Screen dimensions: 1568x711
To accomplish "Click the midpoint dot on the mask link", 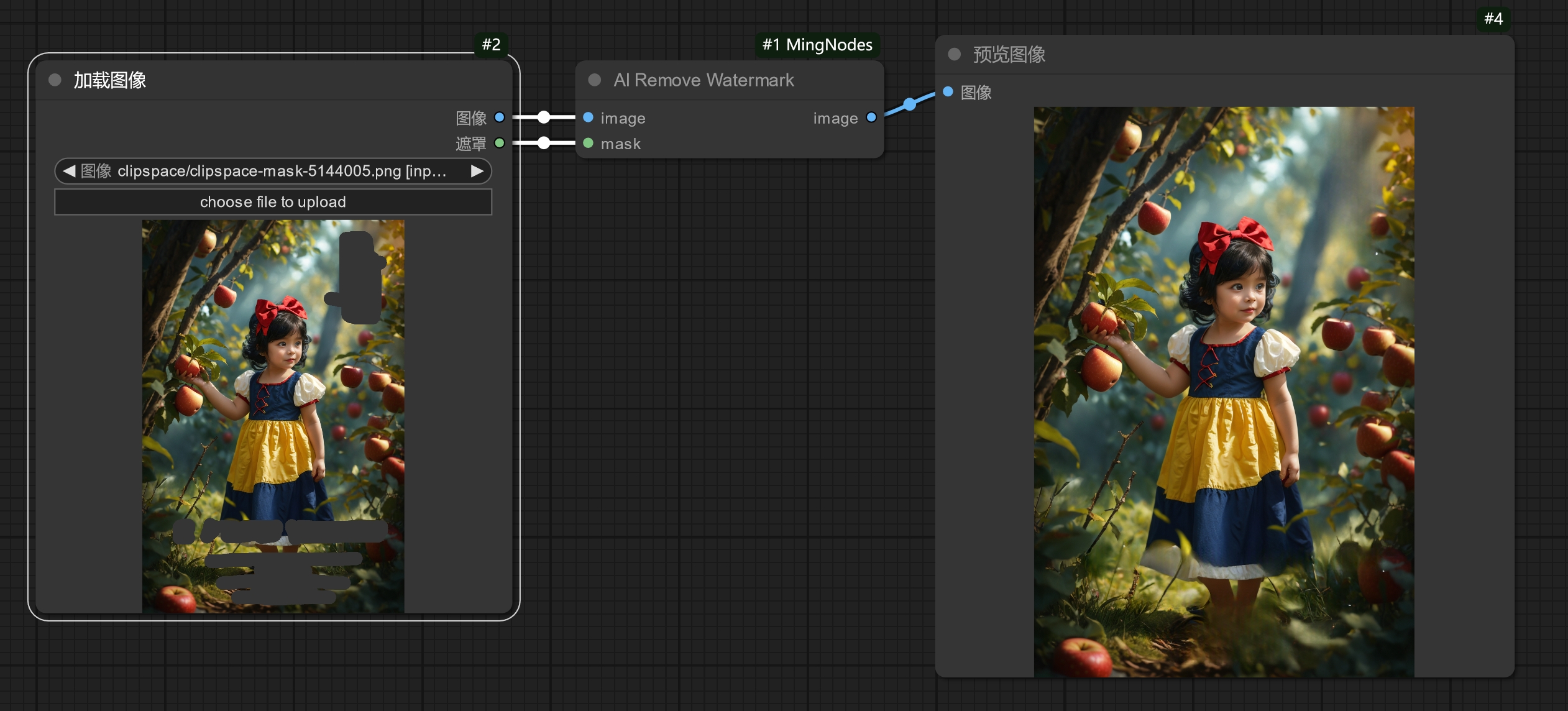I will pos(544,143).
